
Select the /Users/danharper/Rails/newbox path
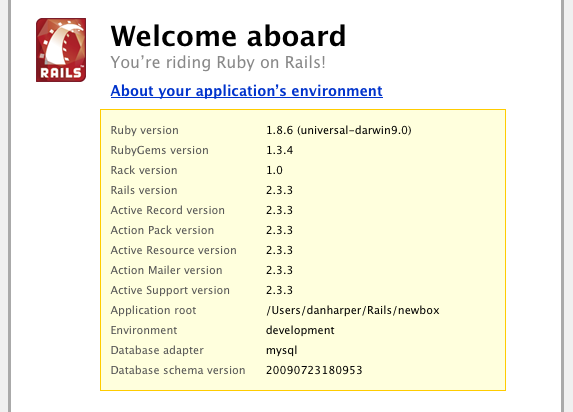click(x=353, y=310)
